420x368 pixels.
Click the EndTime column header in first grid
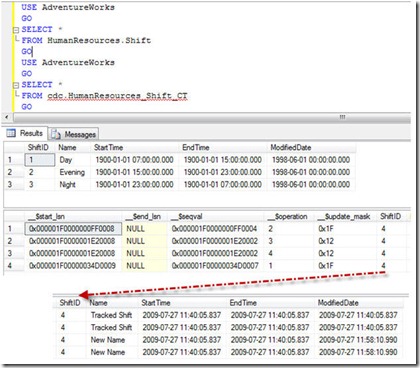pyautogui.click(x=222, y=148)
